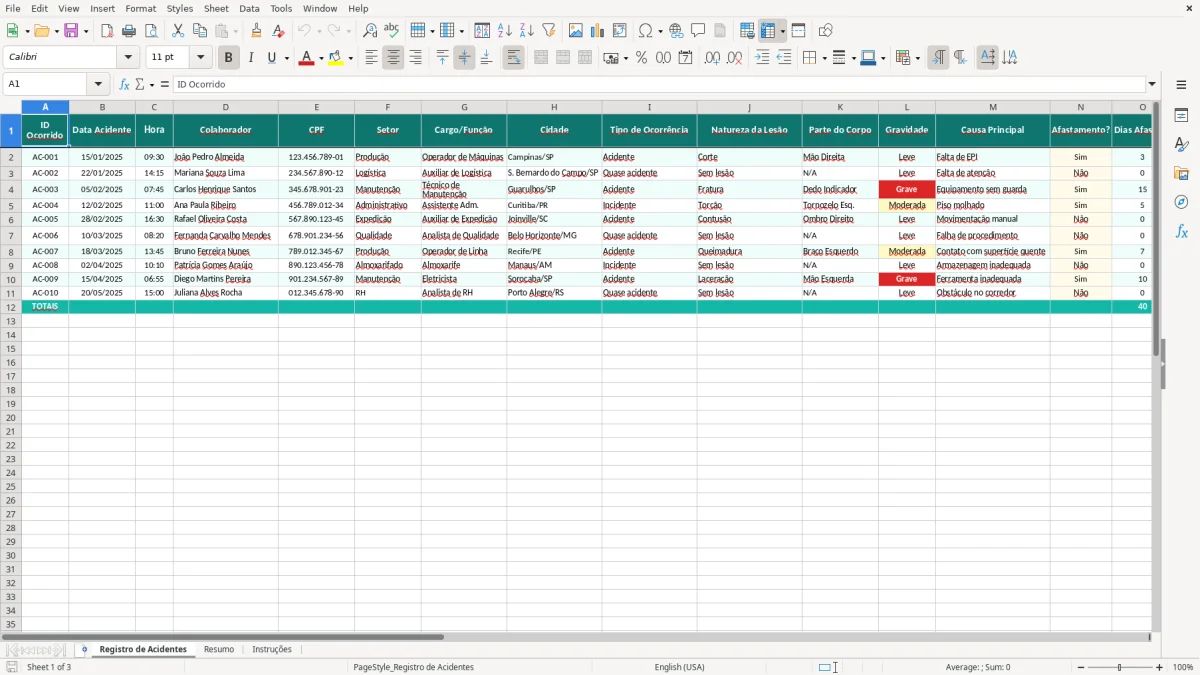Open Find & Replace
1200x675 pixels.
[370, 31]
